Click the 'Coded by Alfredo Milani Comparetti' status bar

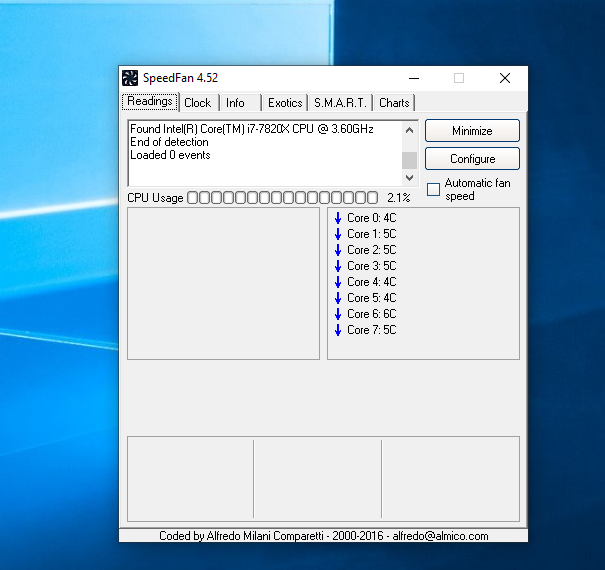coord(323,536)
